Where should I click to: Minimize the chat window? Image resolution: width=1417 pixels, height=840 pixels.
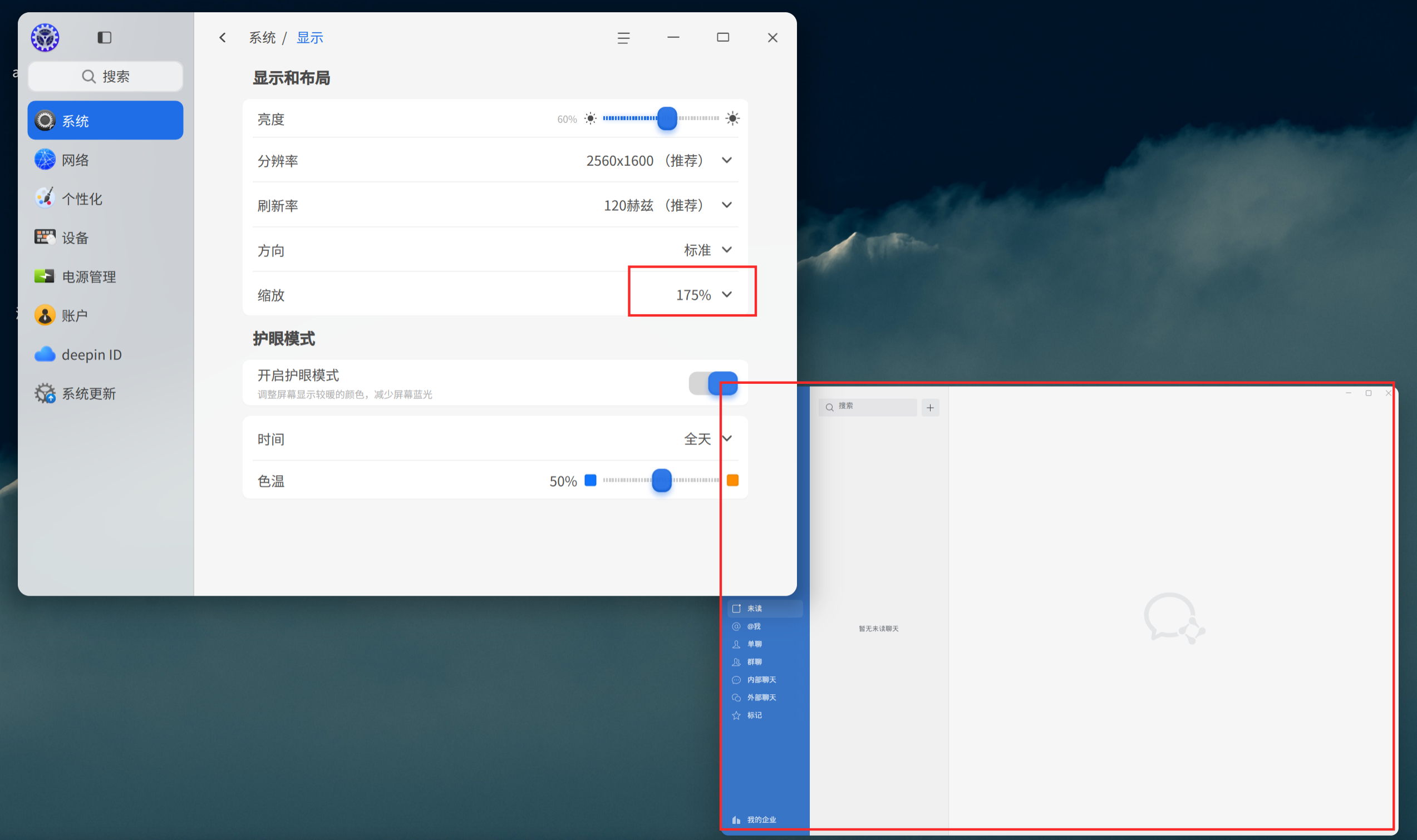click(x=1349, y=393)
